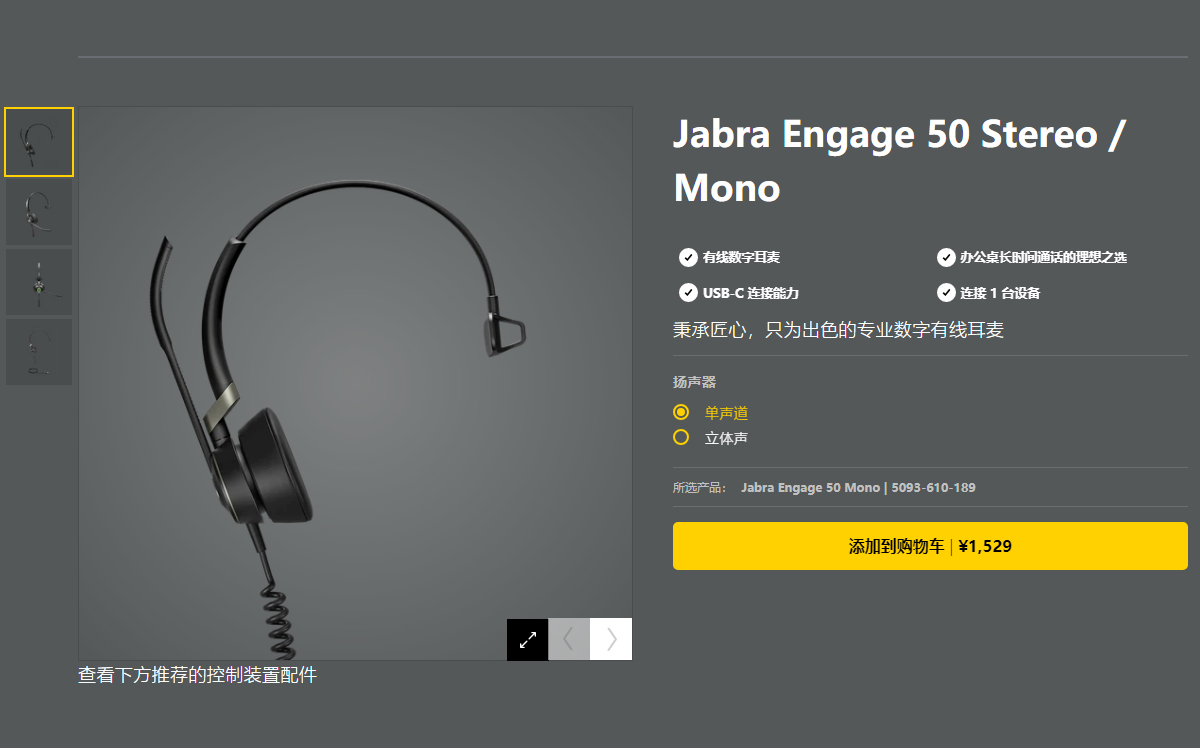Image resolution: width=1200 pixels, height=750 pixels.
Task: Choose the 立体声 speaker option label
Action: [x=726, y=438]
